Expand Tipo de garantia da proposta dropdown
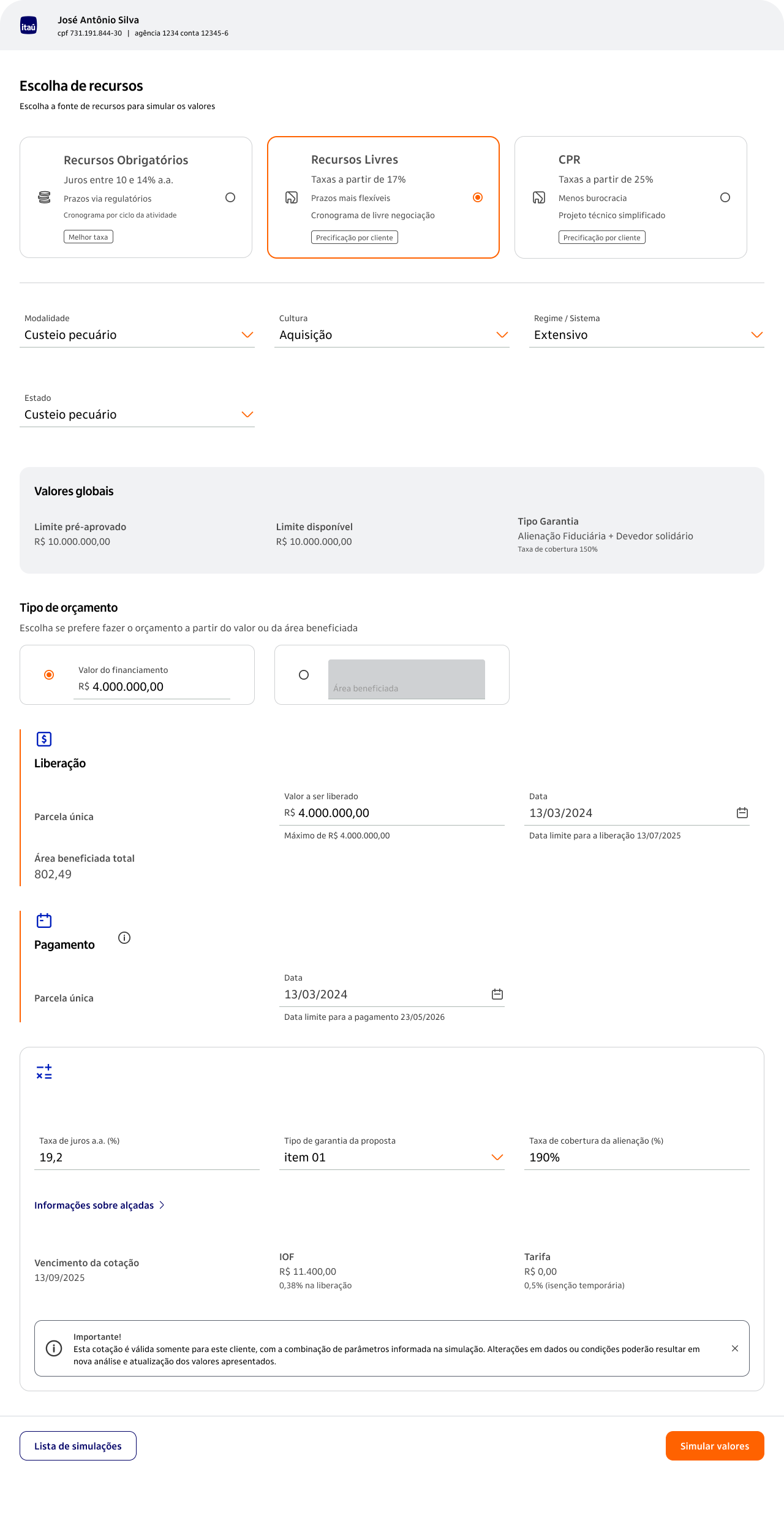 [x=392, y=1157]
